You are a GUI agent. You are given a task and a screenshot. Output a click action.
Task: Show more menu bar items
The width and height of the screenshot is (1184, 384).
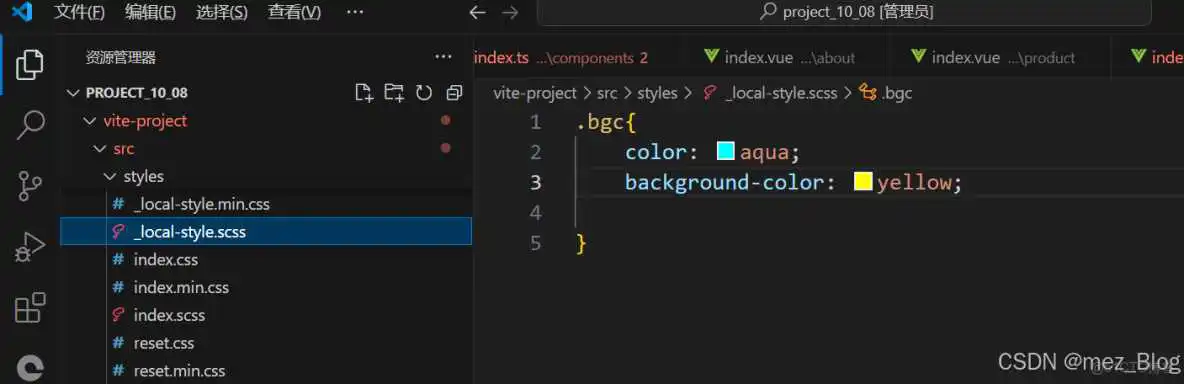click(x=354, y=13)
